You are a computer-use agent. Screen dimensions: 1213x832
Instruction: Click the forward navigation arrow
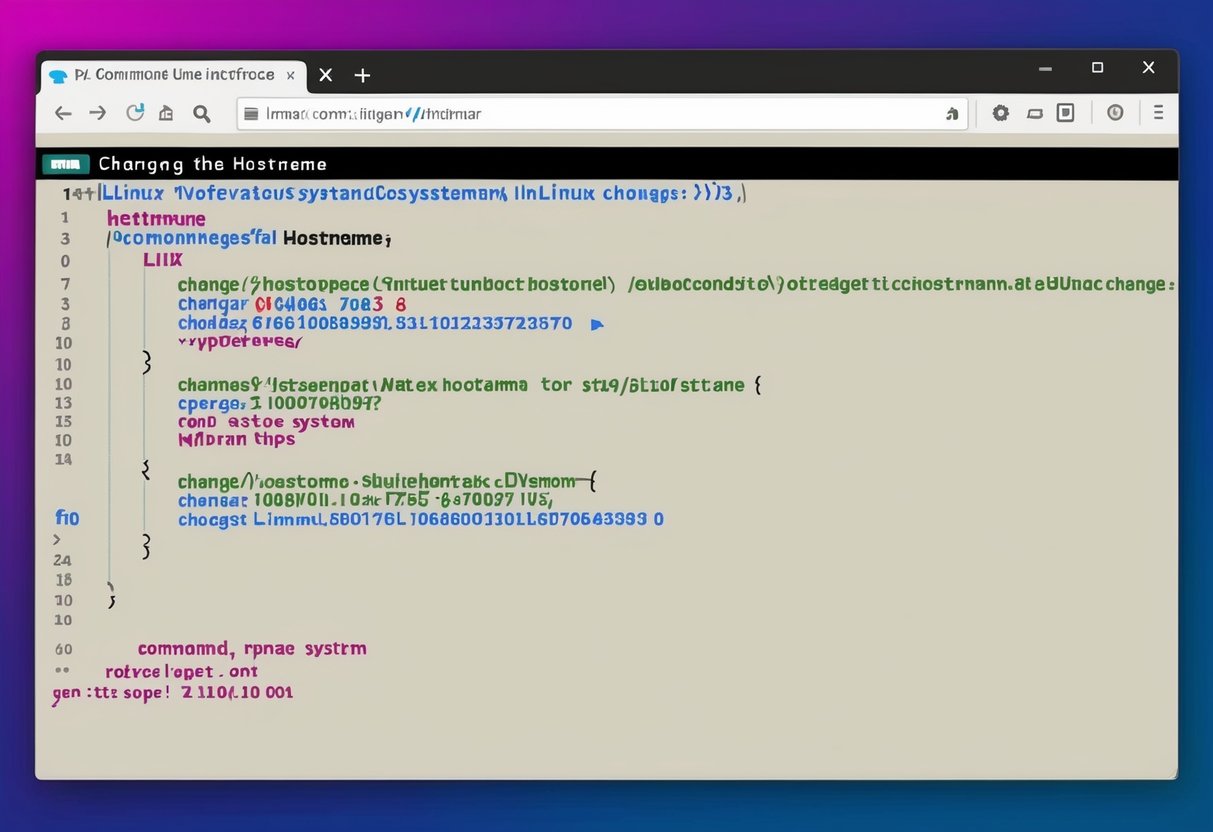[97, 113]
